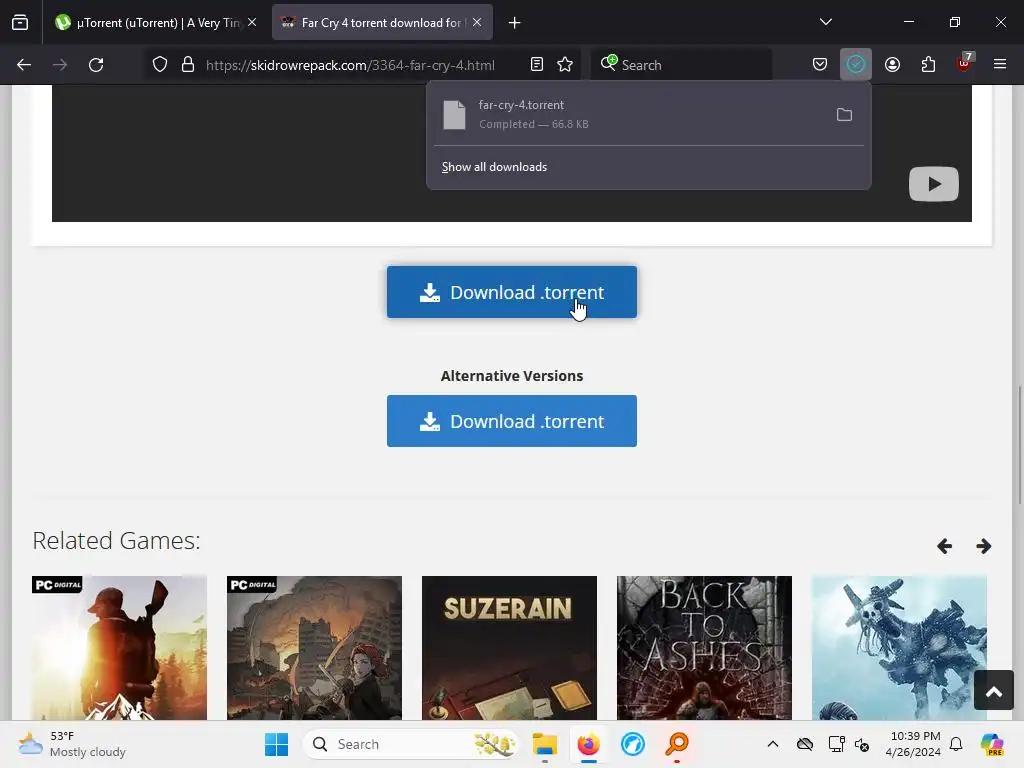Open the network display tray icon
Screen dimensions: 1024x768
[837, 744]
